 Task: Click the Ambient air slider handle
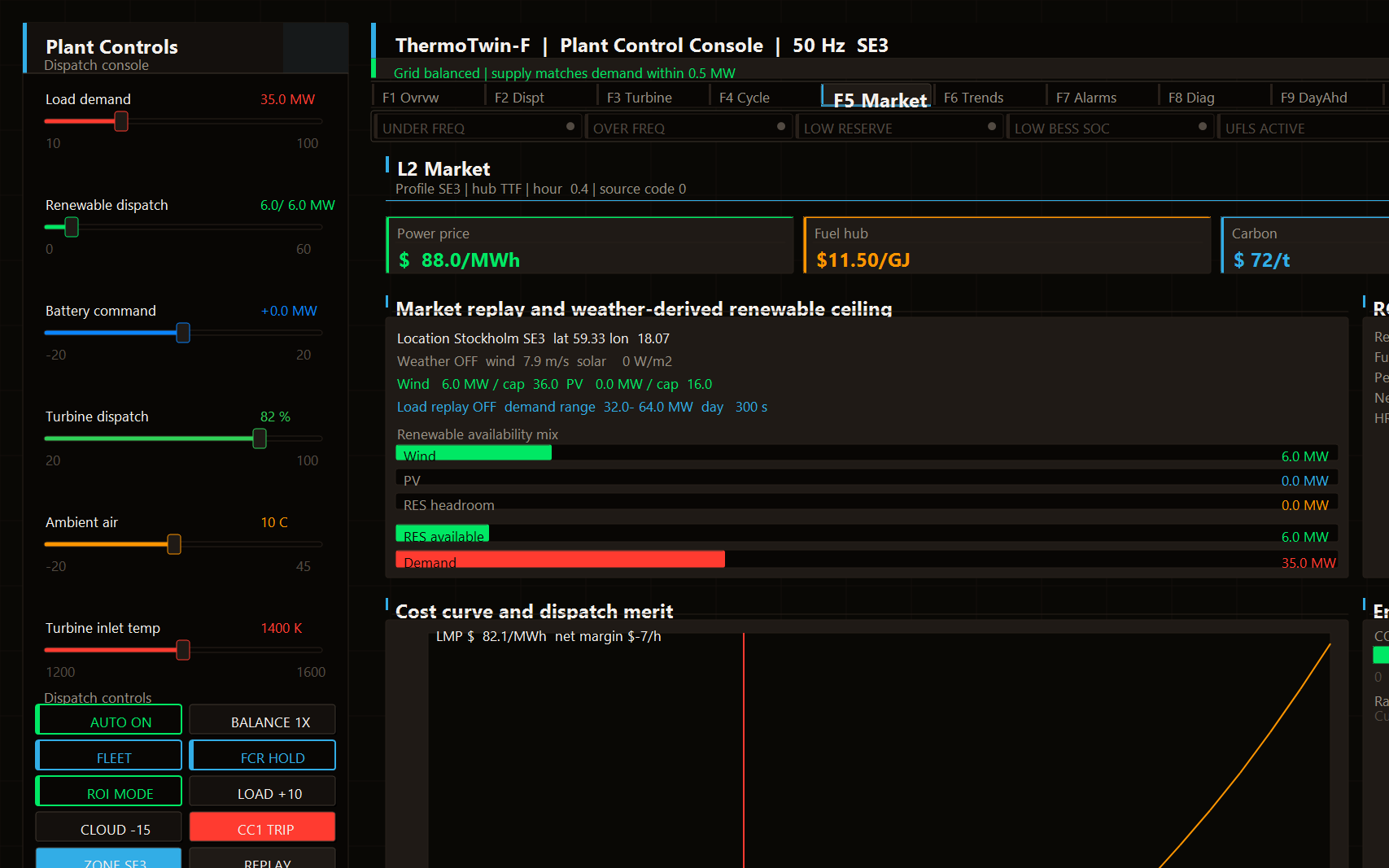tap(174, 544)
